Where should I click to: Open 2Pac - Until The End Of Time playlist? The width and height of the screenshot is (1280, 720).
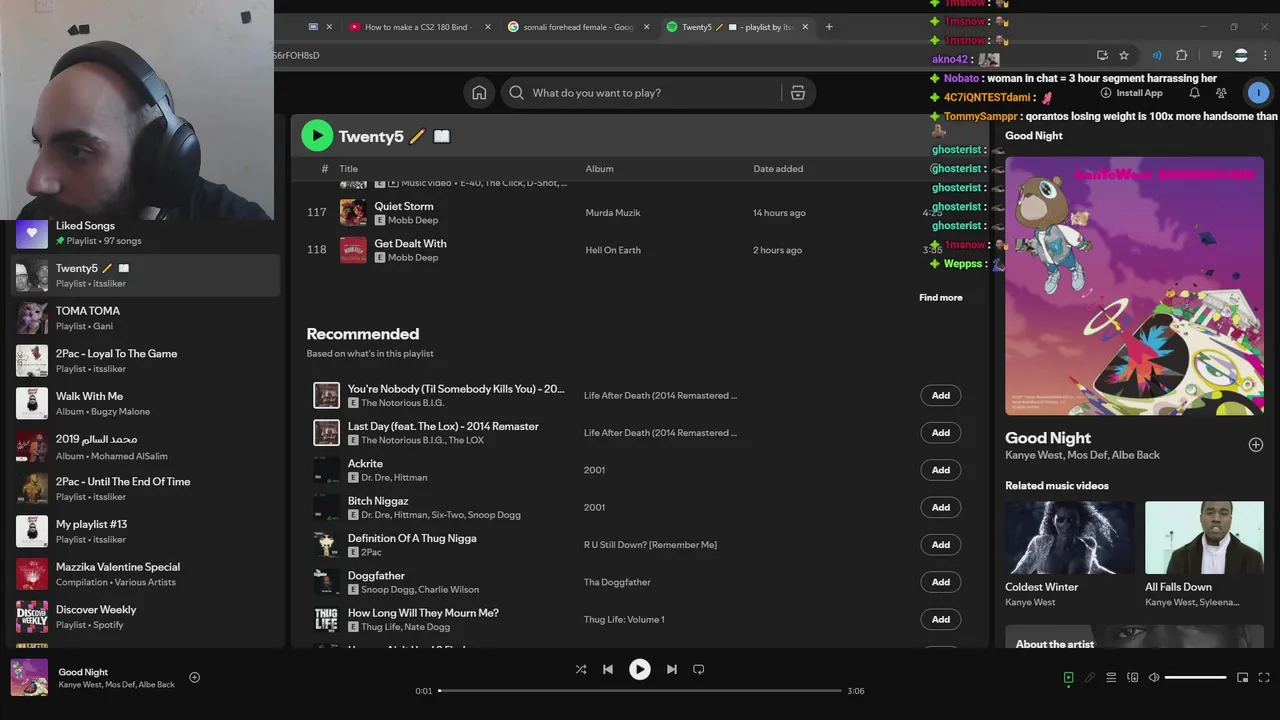(145, 489)
